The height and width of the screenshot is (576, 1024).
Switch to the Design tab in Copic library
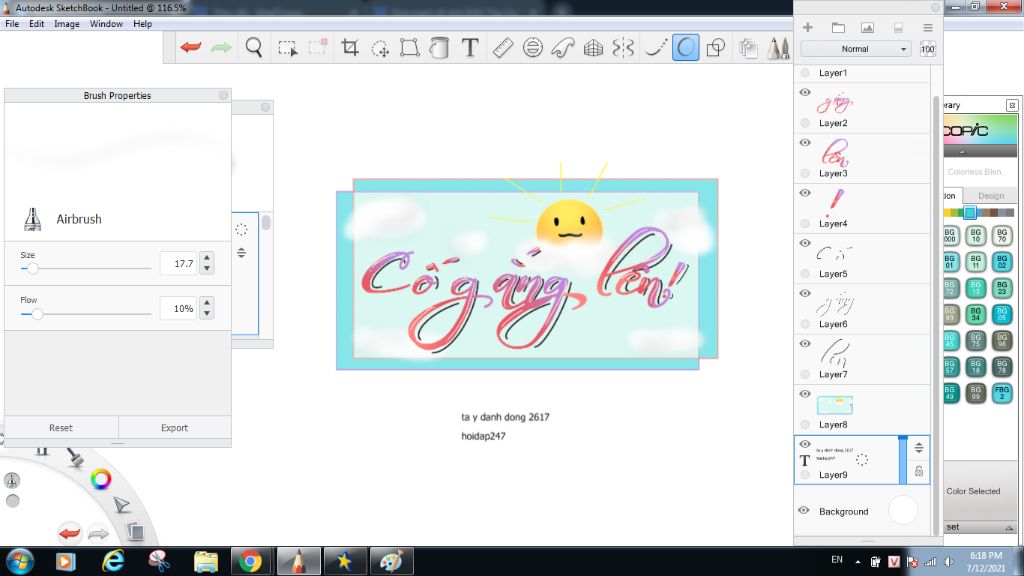991,195
